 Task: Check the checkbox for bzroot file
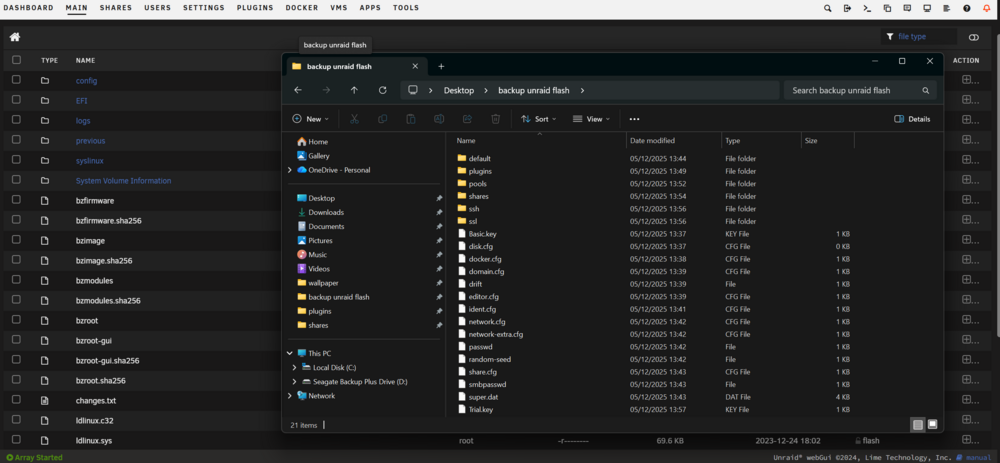click(16, 320)
